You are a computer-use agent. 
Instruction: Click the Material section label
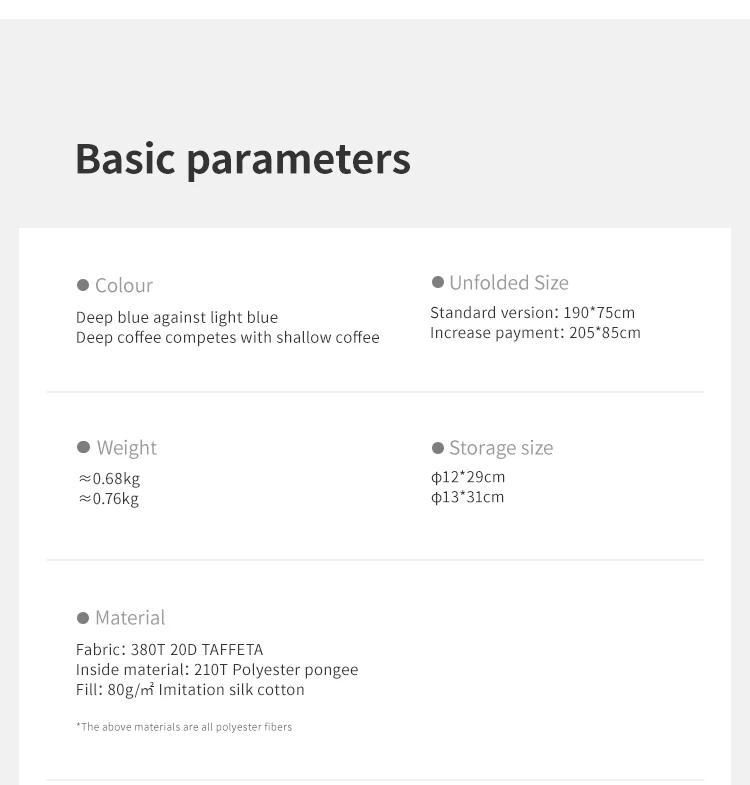point(130,618)
